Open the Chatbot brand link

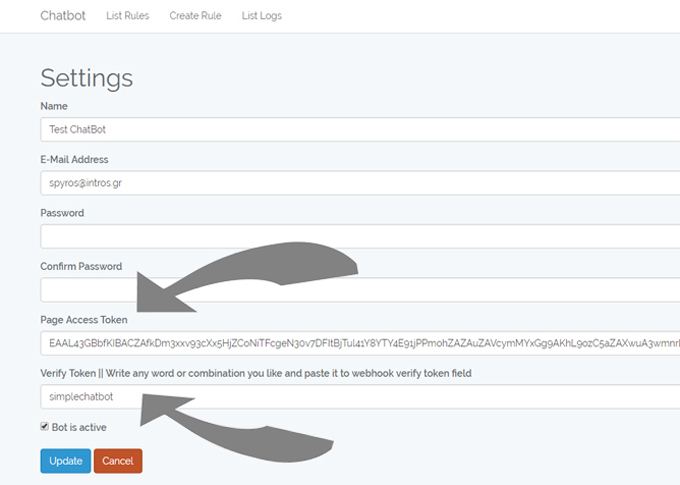(x=63, y=16)
